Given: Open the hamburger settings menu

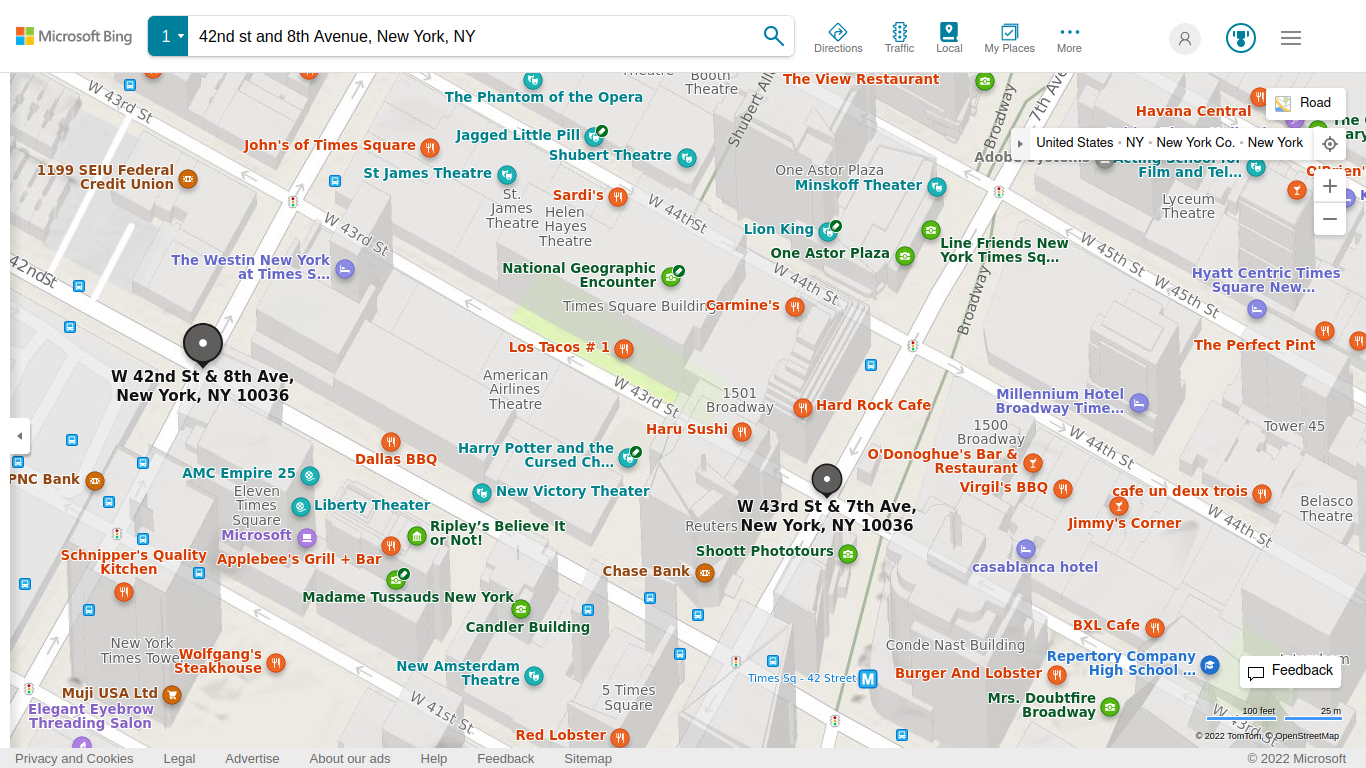Looking at the screenshot, I should pyautogui.click(x=1291, y=38).
